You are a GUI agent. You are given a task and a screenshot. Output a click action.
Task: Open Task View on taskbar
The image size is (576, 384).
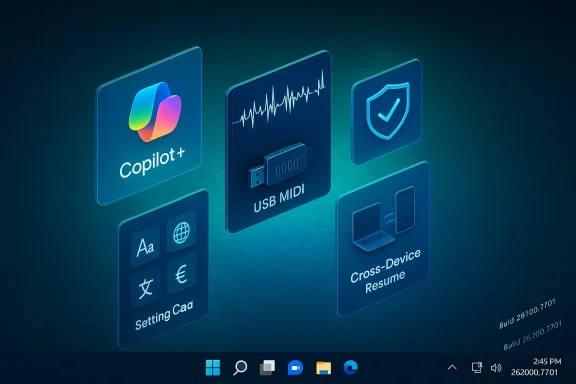(x=267, y=367)
